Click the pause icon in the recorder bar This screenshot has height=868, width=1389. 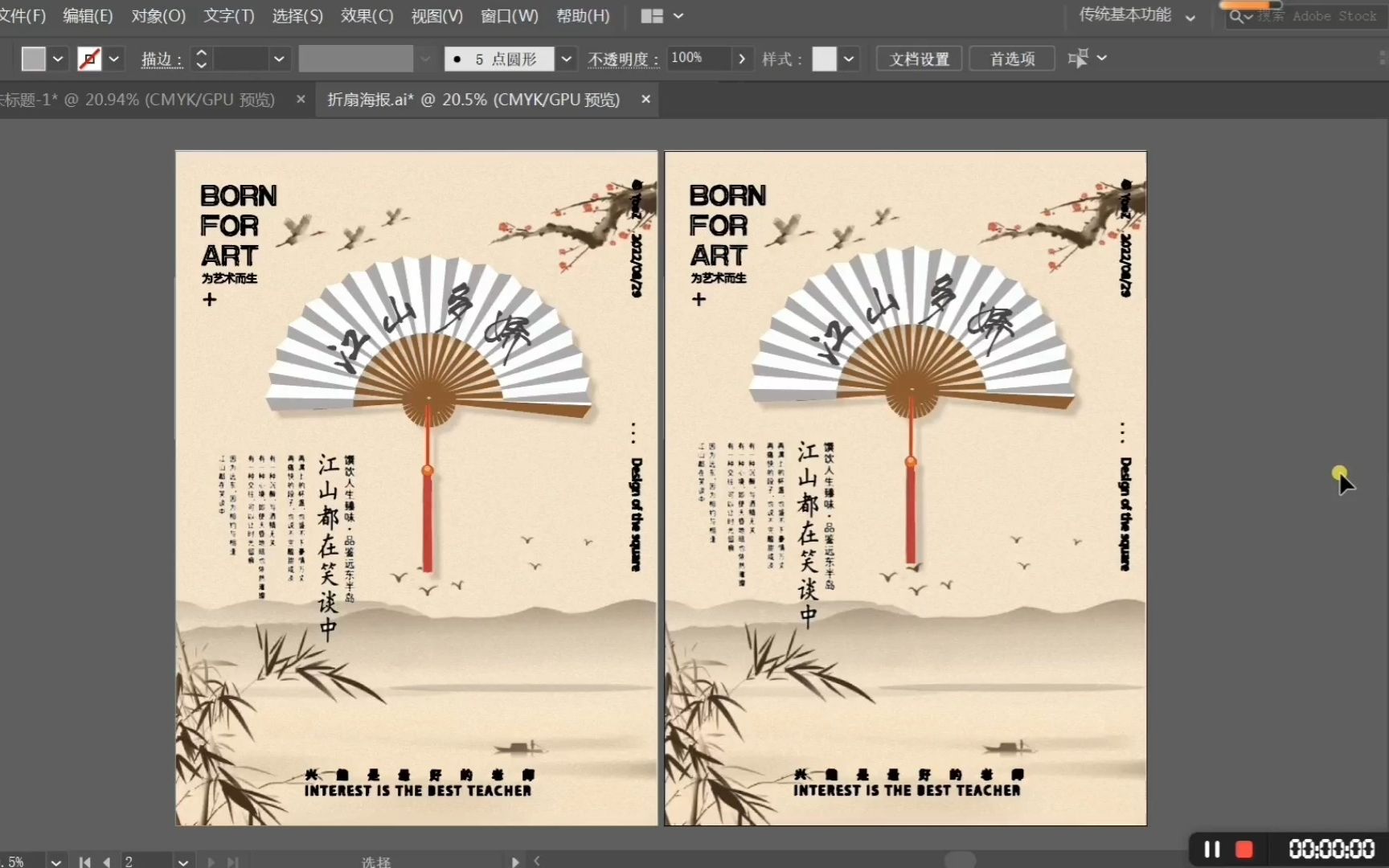tap(1211, 849)
